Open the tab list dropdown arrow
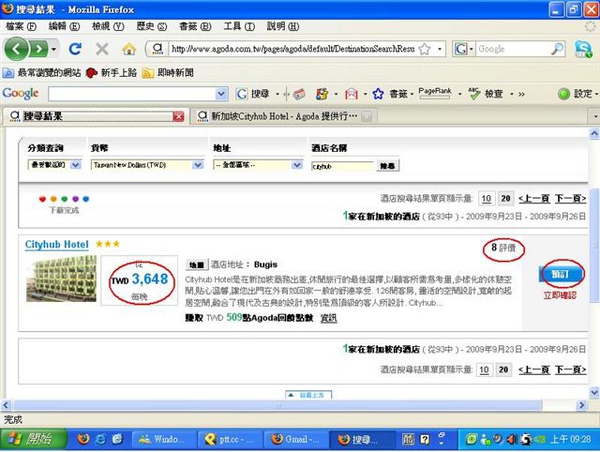The width and height of the screenshot is (600, 452). click(595, 116)
